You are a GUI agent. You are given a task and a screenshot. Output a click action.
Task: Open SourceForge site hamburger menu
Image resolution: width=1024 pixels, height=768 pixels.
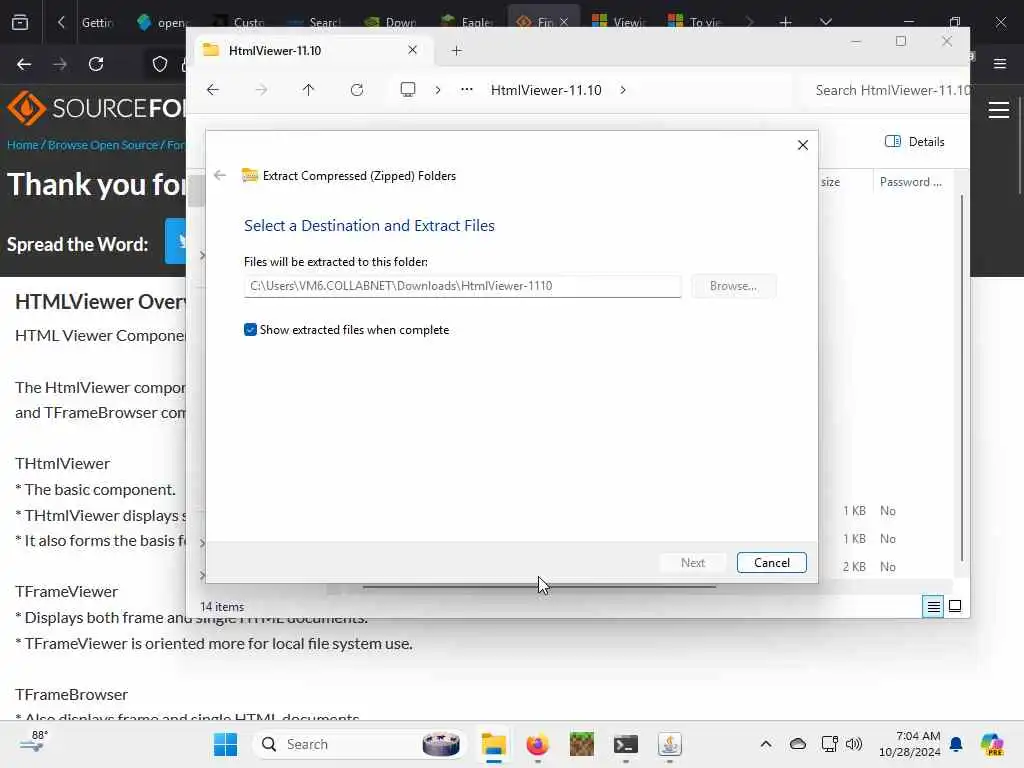pos(999,110)
